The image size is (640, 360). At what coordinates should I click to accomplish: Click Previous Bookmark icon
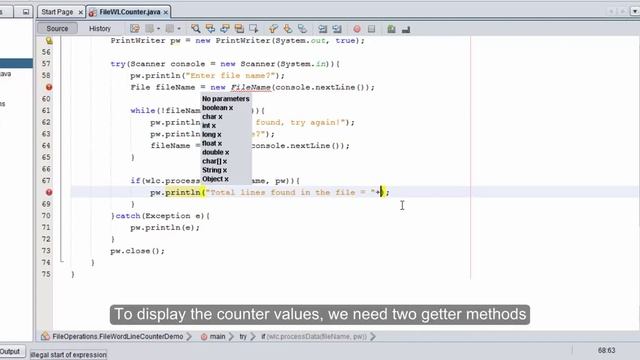click(273, 29)
